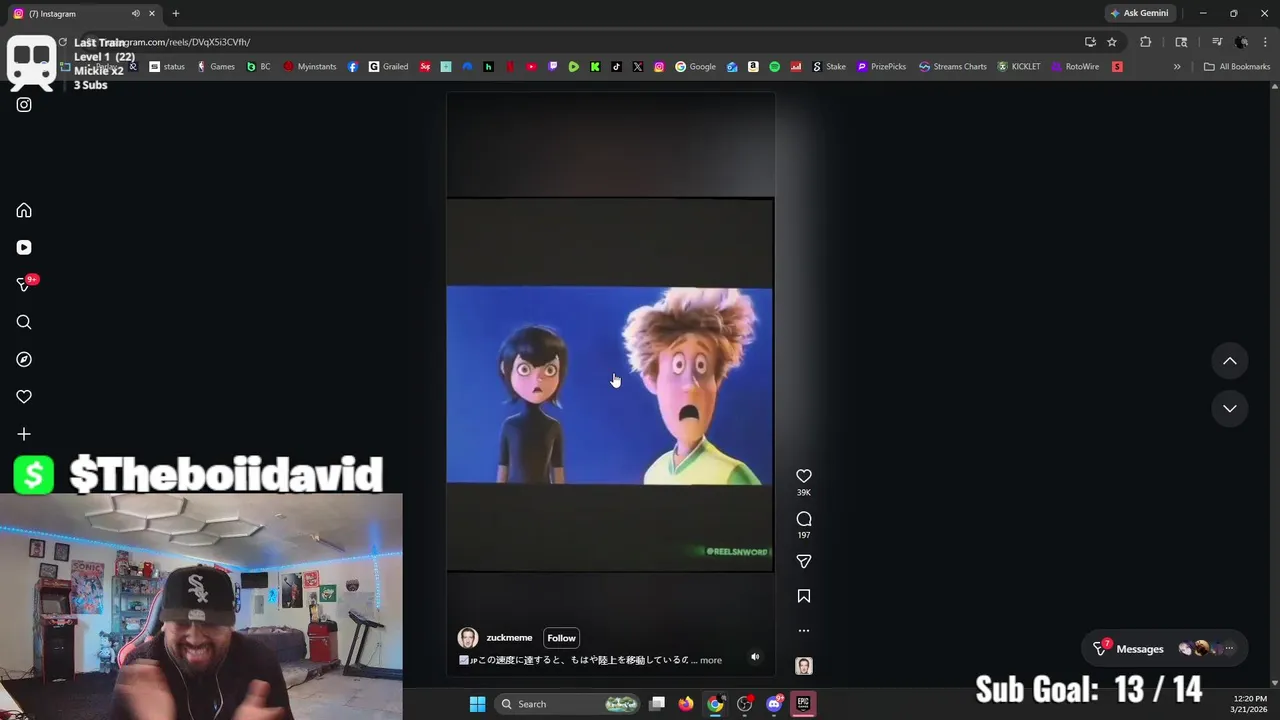Open the Search magnifier in sidebar
Screen dimensions: 1280x720
pos(24,322)
